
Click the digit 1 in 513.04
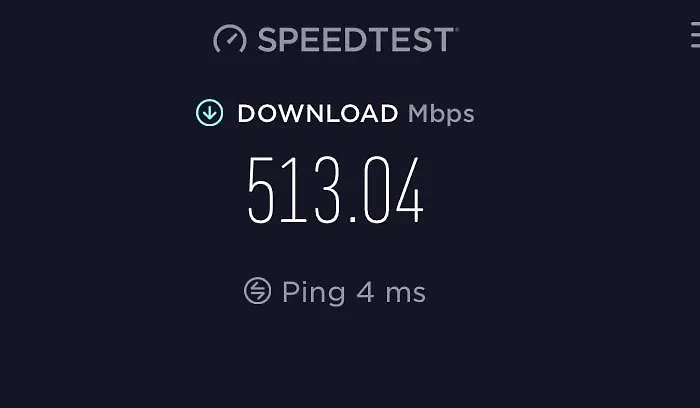293,190
